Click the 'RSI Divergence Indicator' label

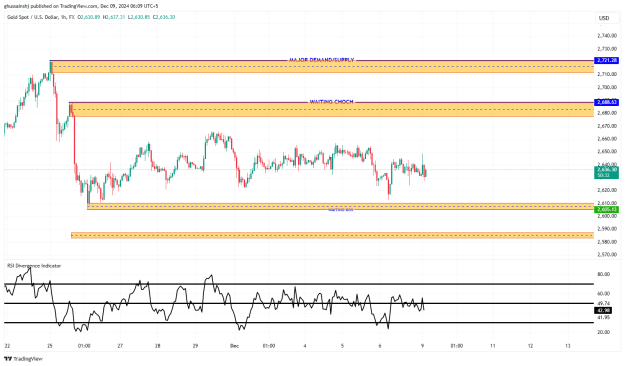tap(34, 266)
